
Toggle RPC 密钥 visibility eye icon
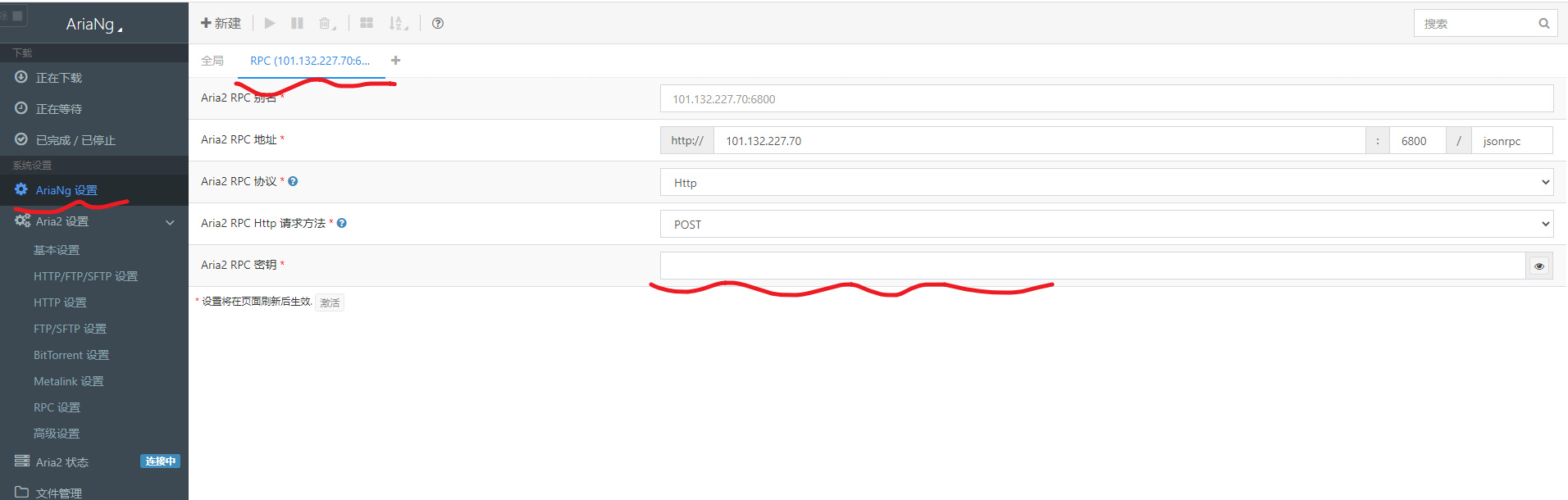click(x=1538, y=266)
